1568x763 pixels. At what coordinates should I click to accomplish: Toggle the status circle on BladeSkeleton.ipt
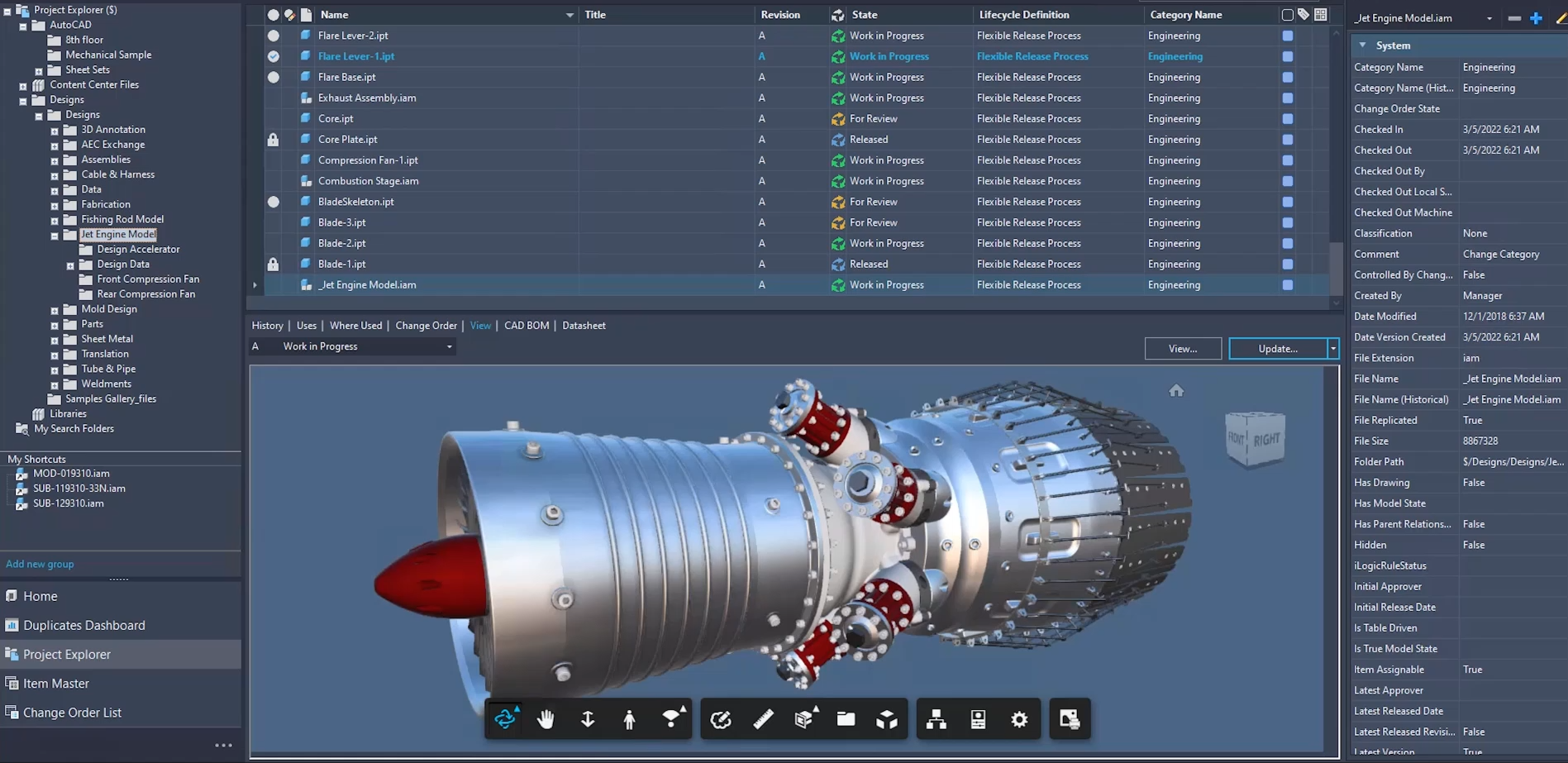point(273,202)
